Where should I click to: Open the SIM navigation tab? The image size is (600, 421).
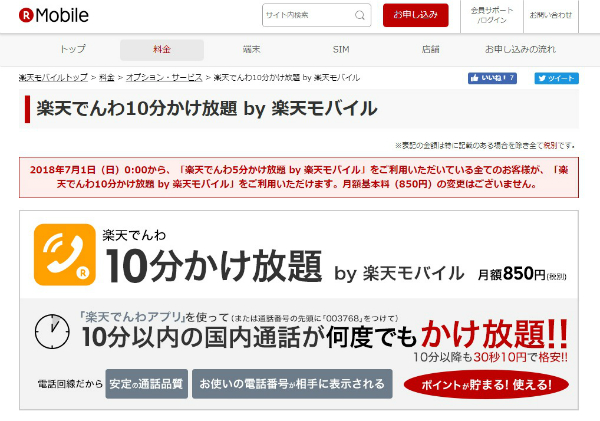point(341,49)
